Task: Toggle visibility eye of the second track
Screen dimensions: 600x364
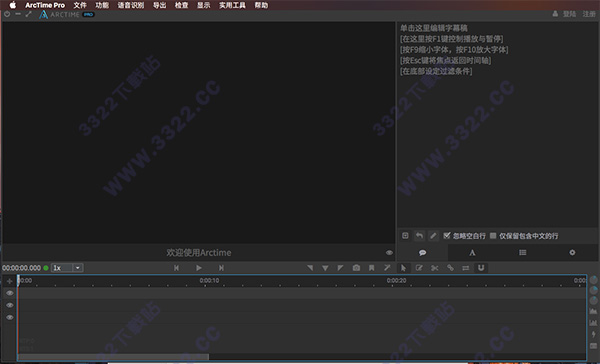Action: coord(10,305)
